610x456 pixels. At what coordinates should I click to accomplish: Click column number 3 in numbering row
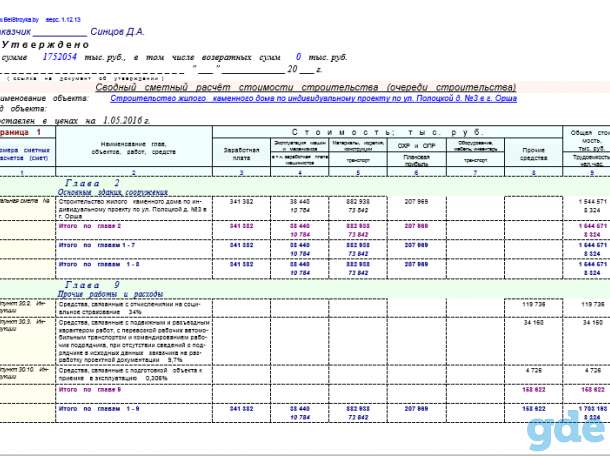[x=241, y=173]
